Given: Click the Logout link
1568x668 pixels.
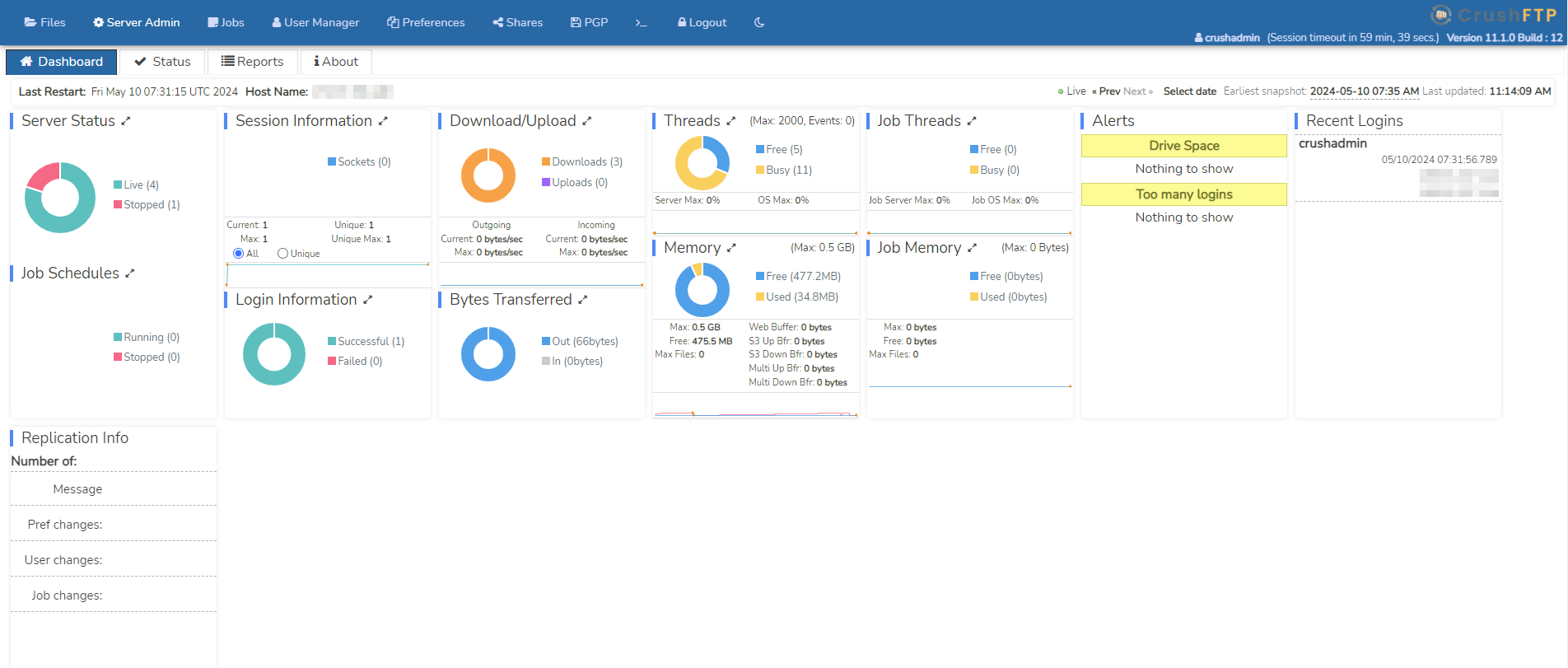Looking at the screenshot, I should point(702,22).
